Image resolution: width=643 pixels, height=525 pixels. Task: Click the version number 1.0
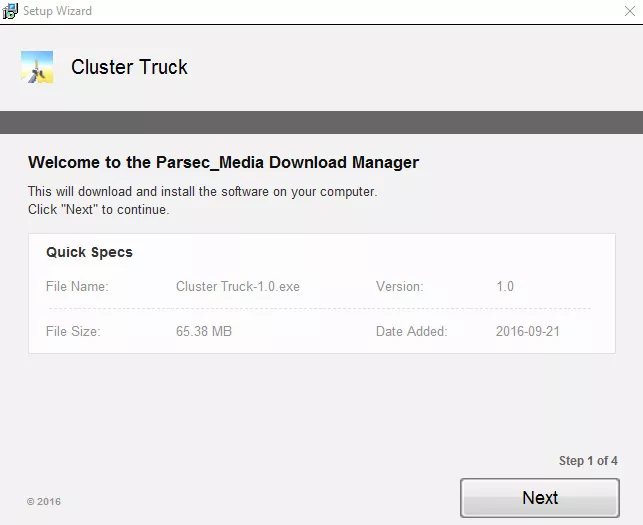tap(505, 286)
